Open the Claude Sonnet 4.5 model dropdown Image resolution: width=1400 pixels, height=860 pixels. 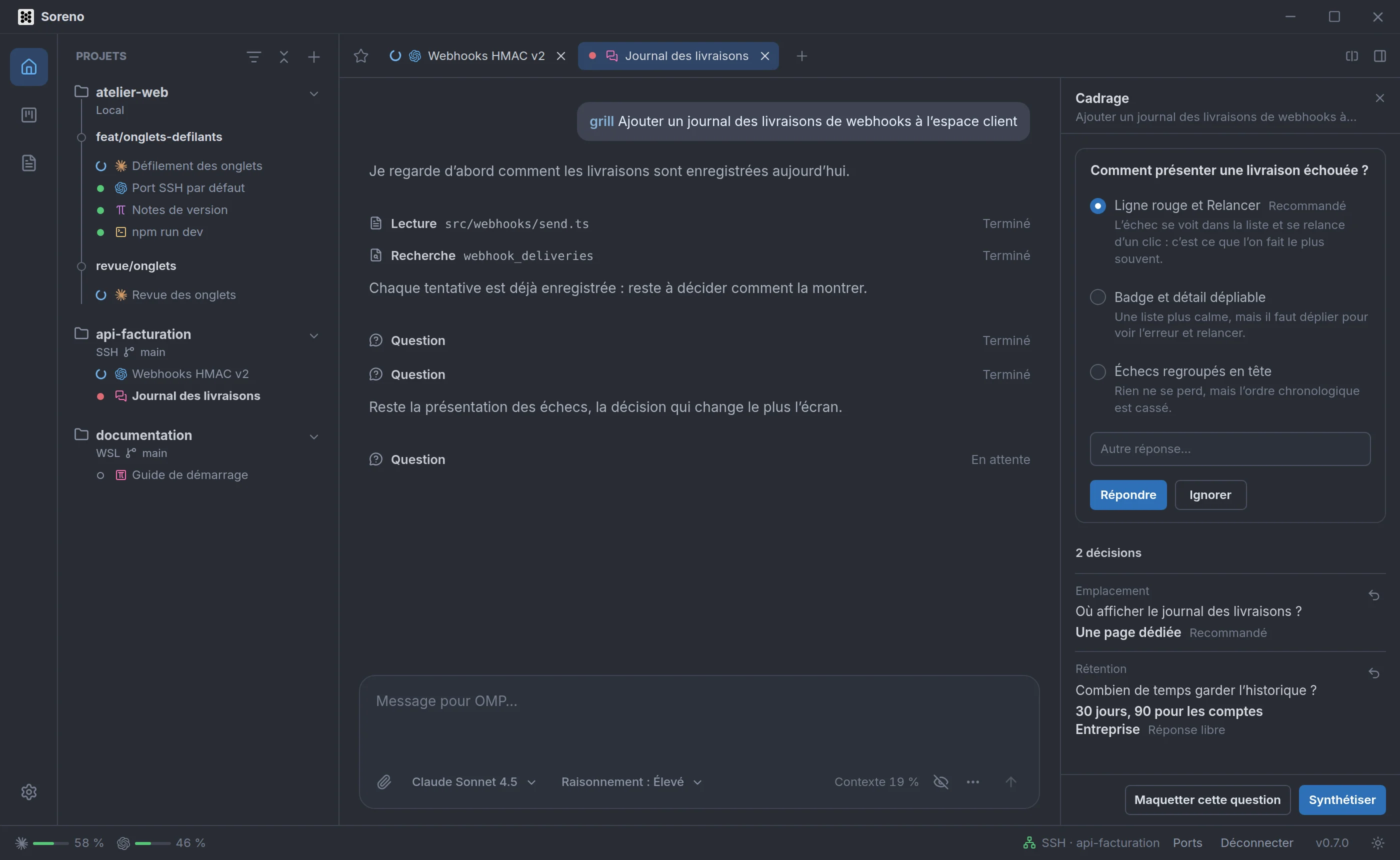coord(473,782)
